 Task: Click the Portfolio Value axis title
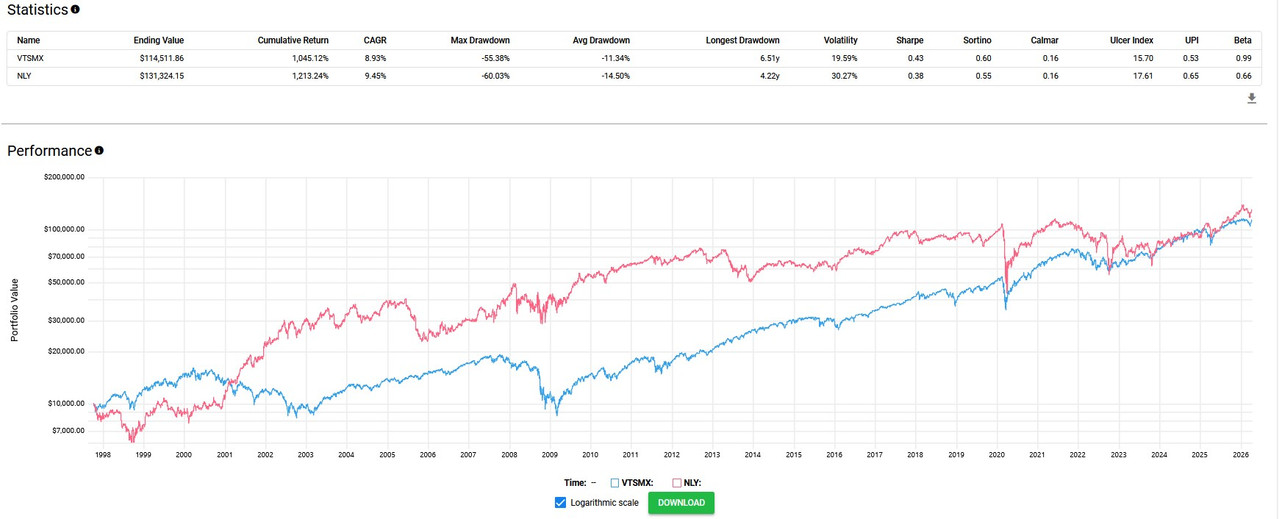pyautogui.click(x=15, y=310)
